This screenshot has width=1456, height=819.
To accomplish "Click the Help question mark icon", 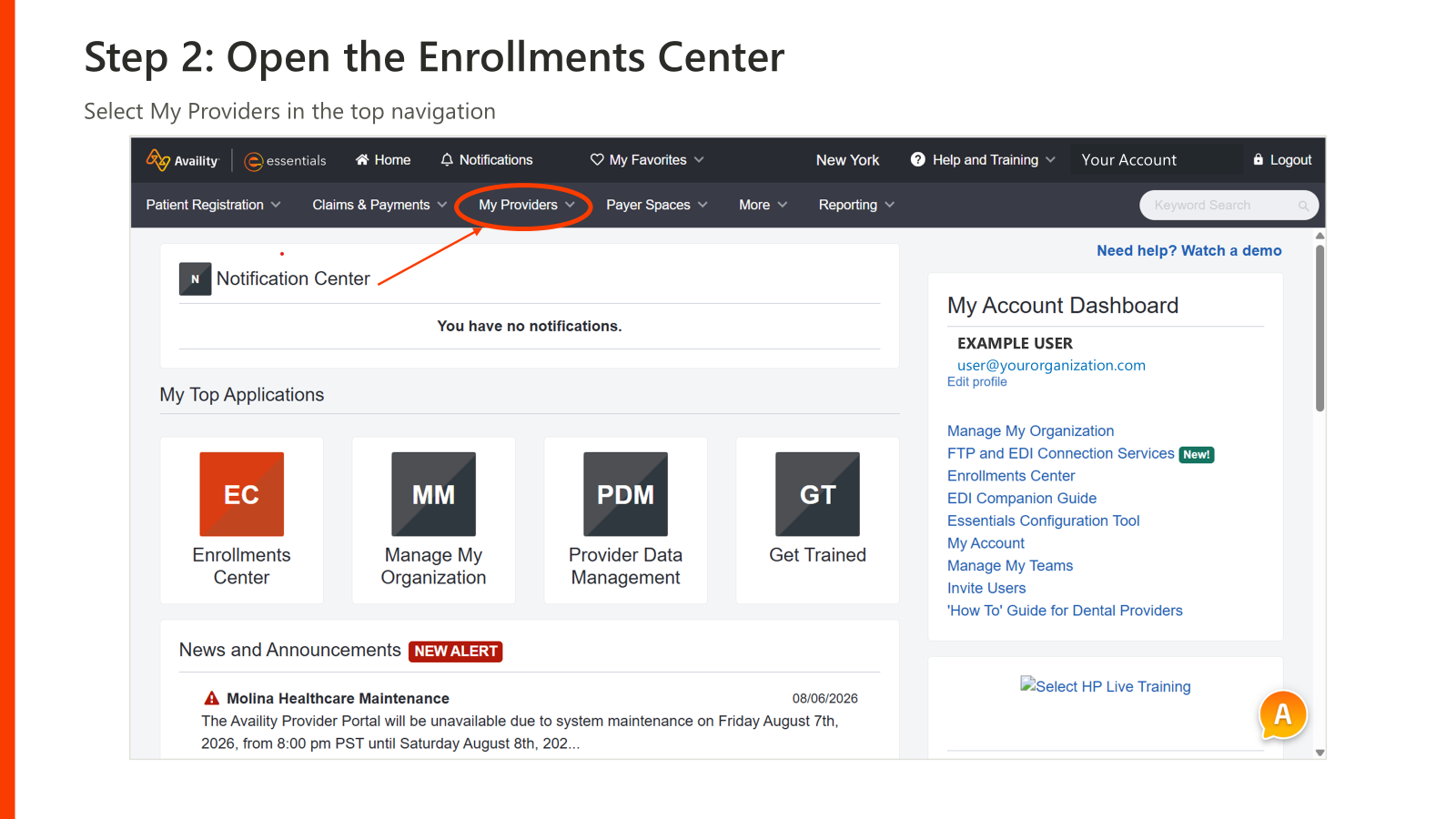I will (918, 159).
